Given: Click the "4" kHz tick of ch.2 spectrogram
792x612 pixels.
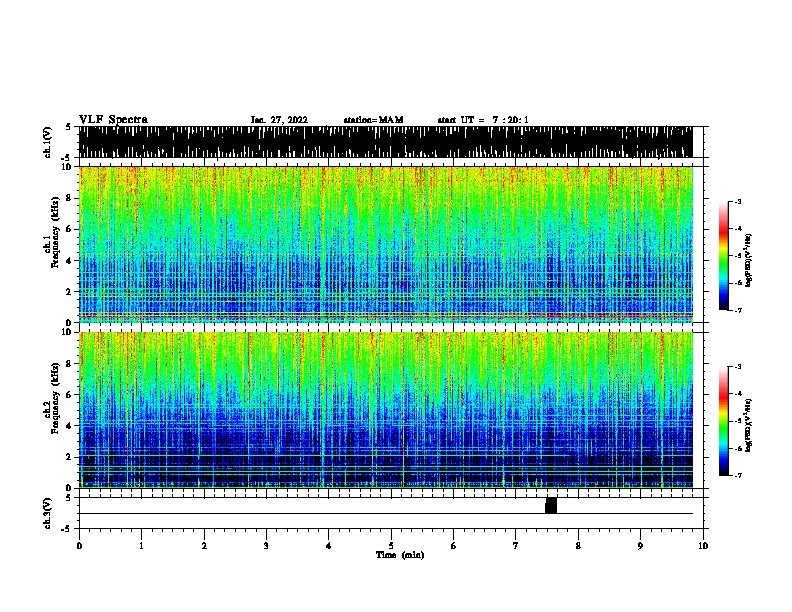Looking at the screenshot, I should click(x=69, y=426).
